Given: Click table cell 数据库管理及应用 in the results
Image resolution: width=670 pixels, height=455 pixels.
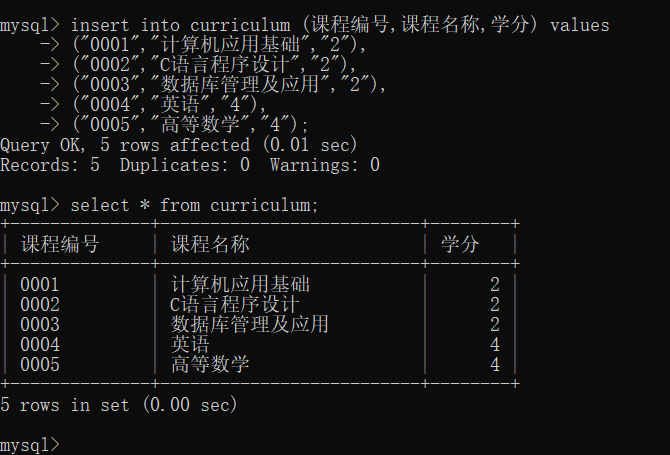Looking at the screenshot, I should (x=250, y=325).
